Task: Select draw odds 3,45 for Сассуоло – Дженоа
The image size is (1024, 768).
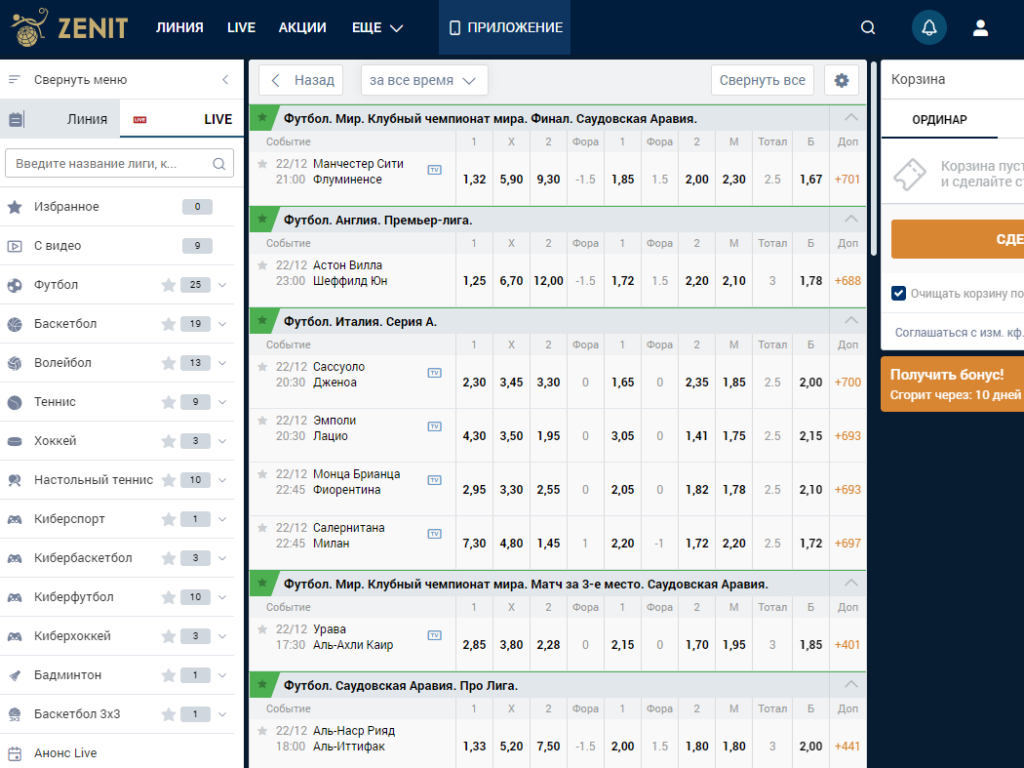Action: pos(511,383)
